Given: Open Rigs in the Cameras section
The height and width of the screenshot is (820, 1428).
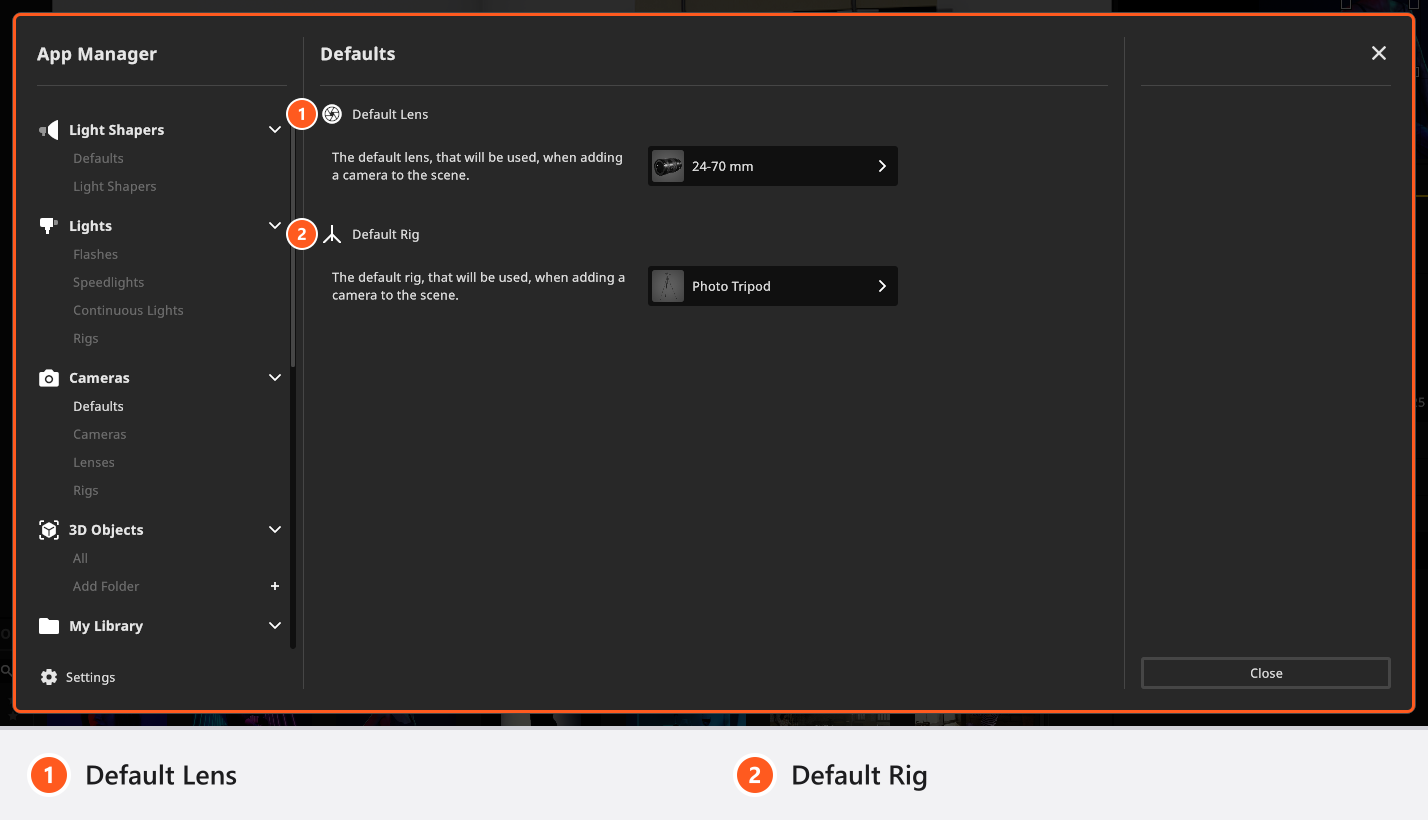Looking at the screenshot, I should [x=85, y=490].
